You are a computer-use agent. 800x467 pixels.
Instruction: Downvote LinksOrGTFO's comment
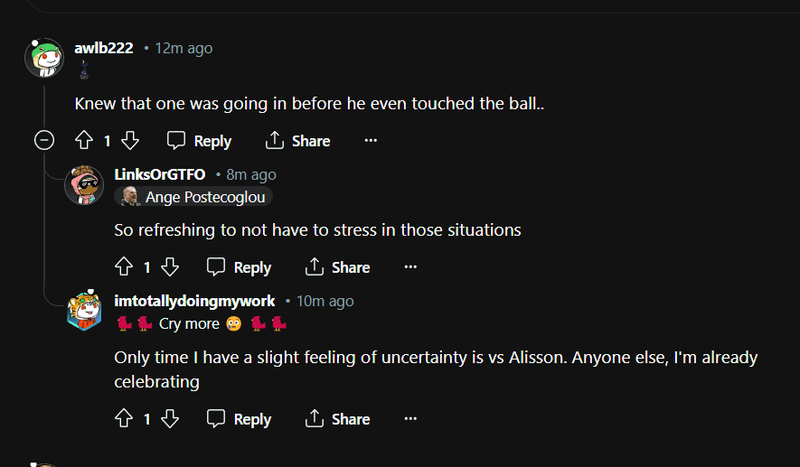pyautogui.click(x=170, y=267)
